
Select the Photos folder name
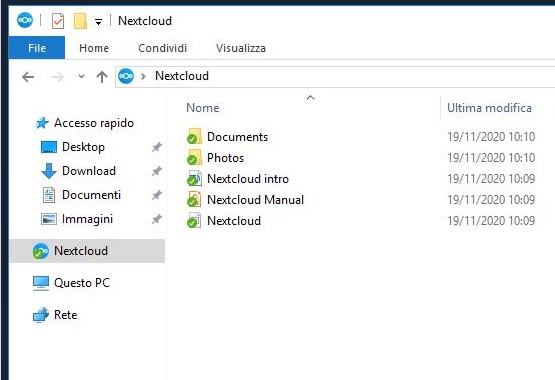pos(225,158)
